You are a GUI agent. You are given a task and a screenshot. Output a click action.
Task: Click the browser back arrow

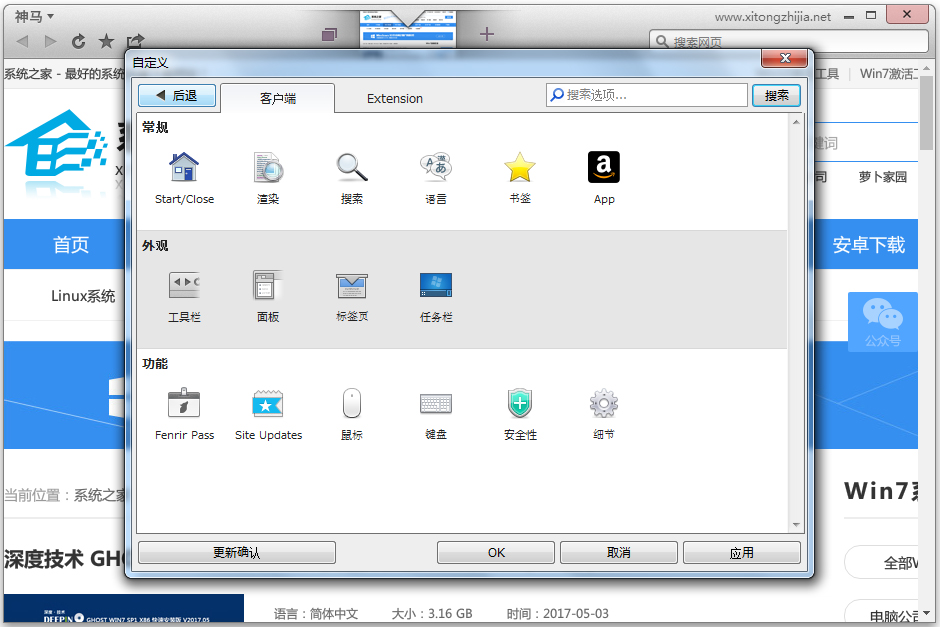pyautogui.click(x=23, y=41)
